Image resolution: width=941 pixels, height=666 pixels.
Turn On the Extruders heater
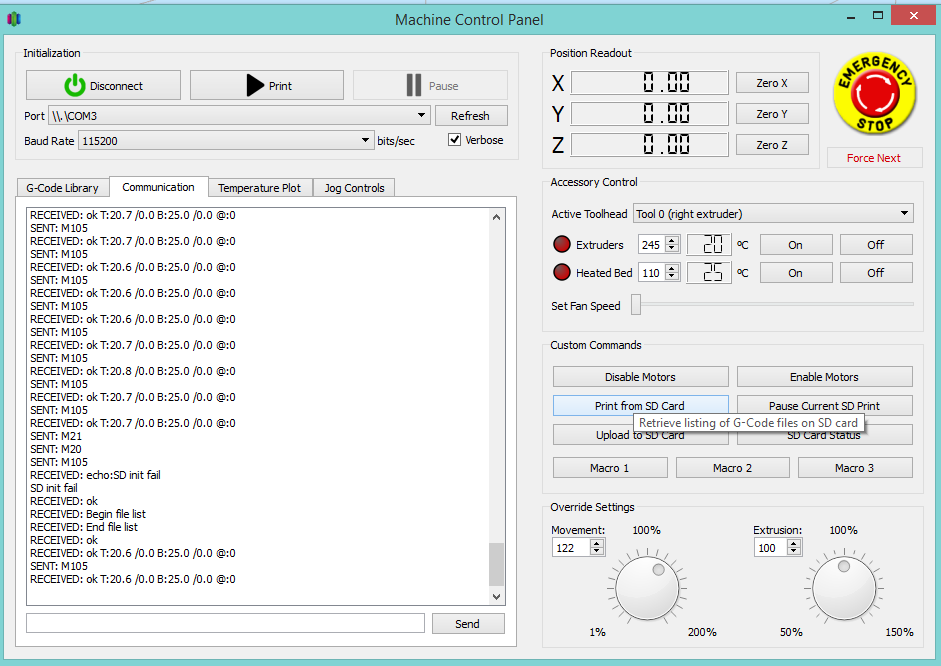click(x=795, y=245)
